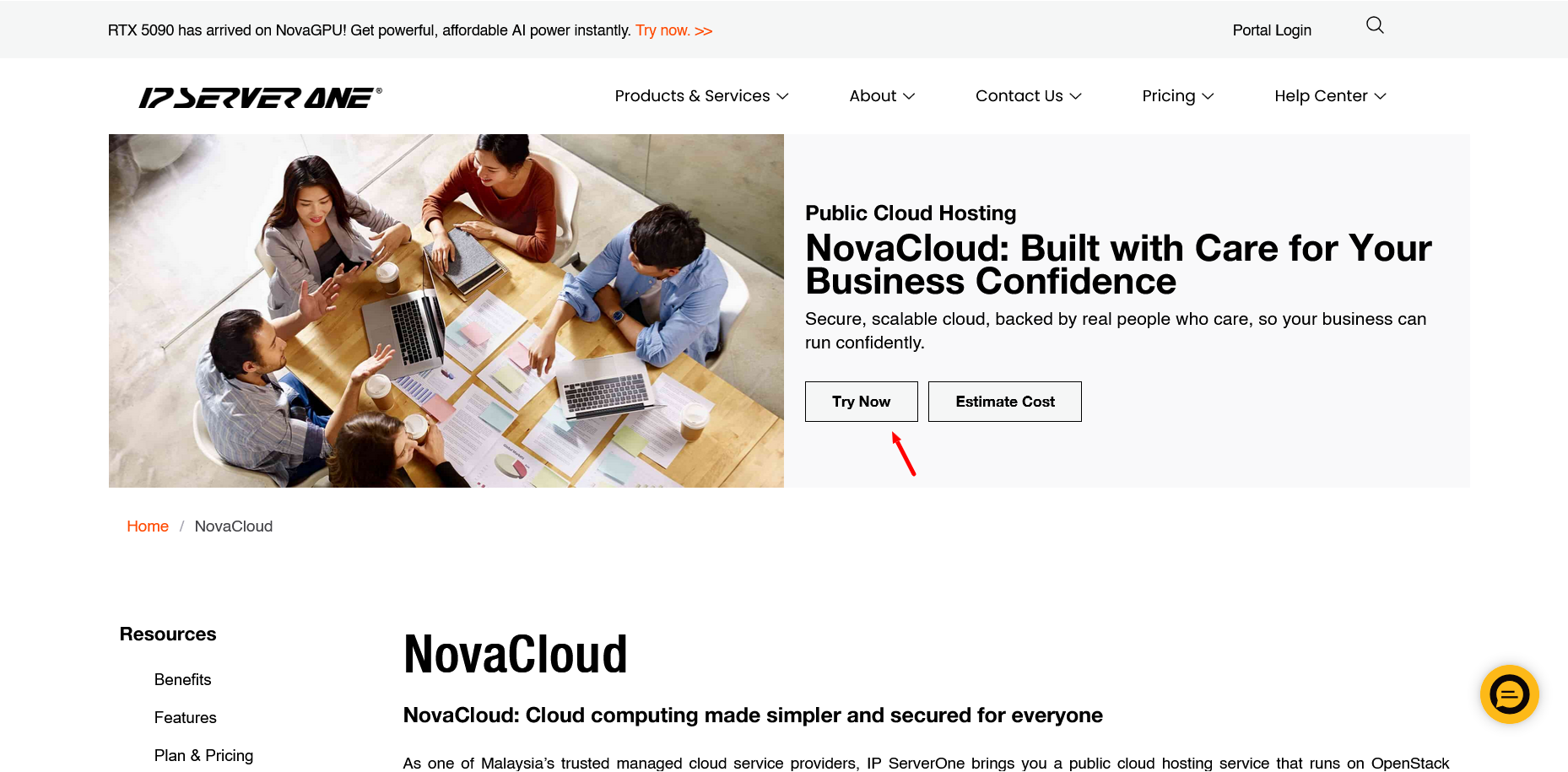Open the search magnifier icon
The height and width of the screenshot is (772, 1568).
tap(1375, 25)
